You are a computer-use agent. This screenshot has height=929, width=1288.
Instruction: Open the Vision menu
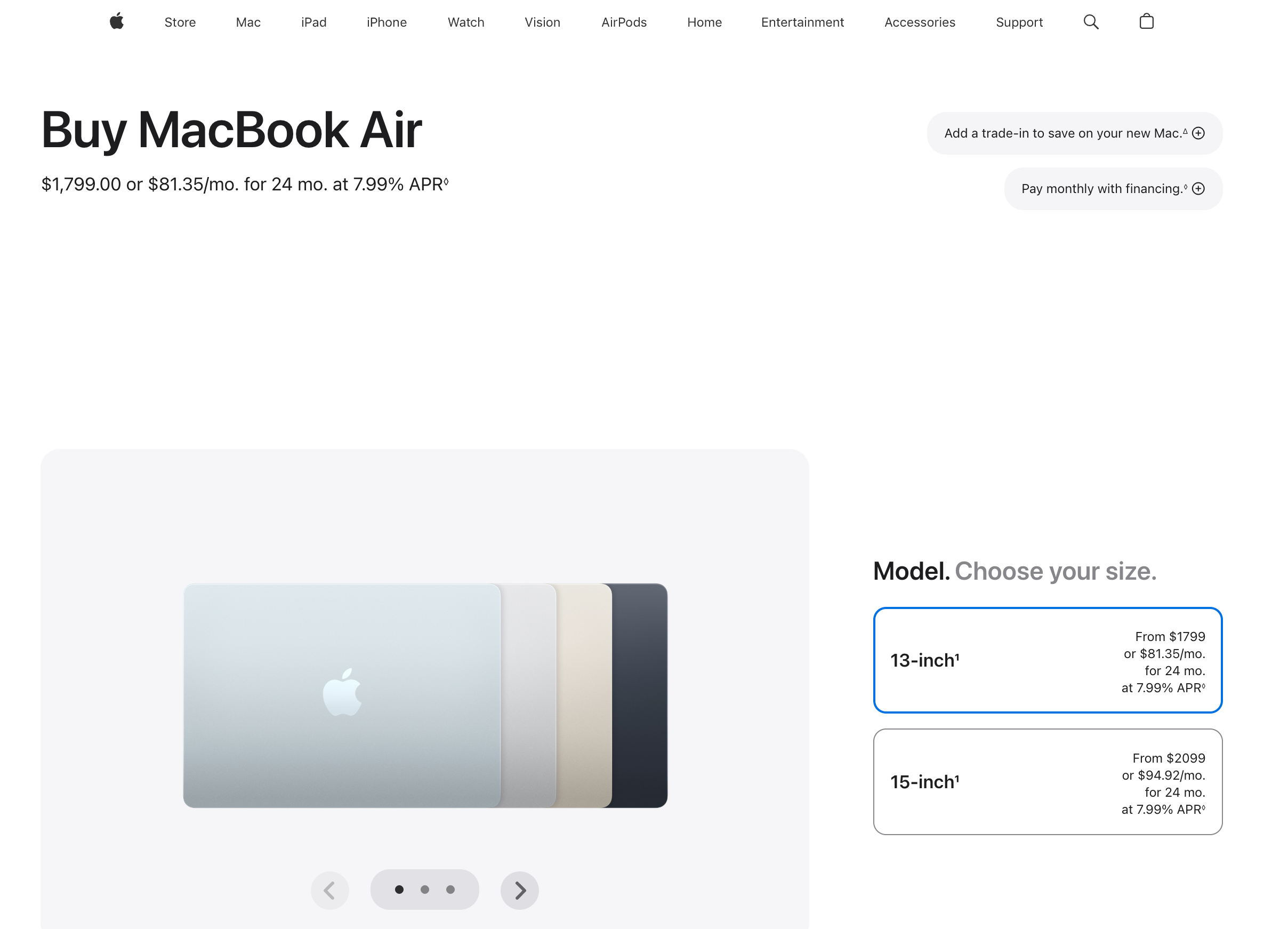tap(542, 22)
